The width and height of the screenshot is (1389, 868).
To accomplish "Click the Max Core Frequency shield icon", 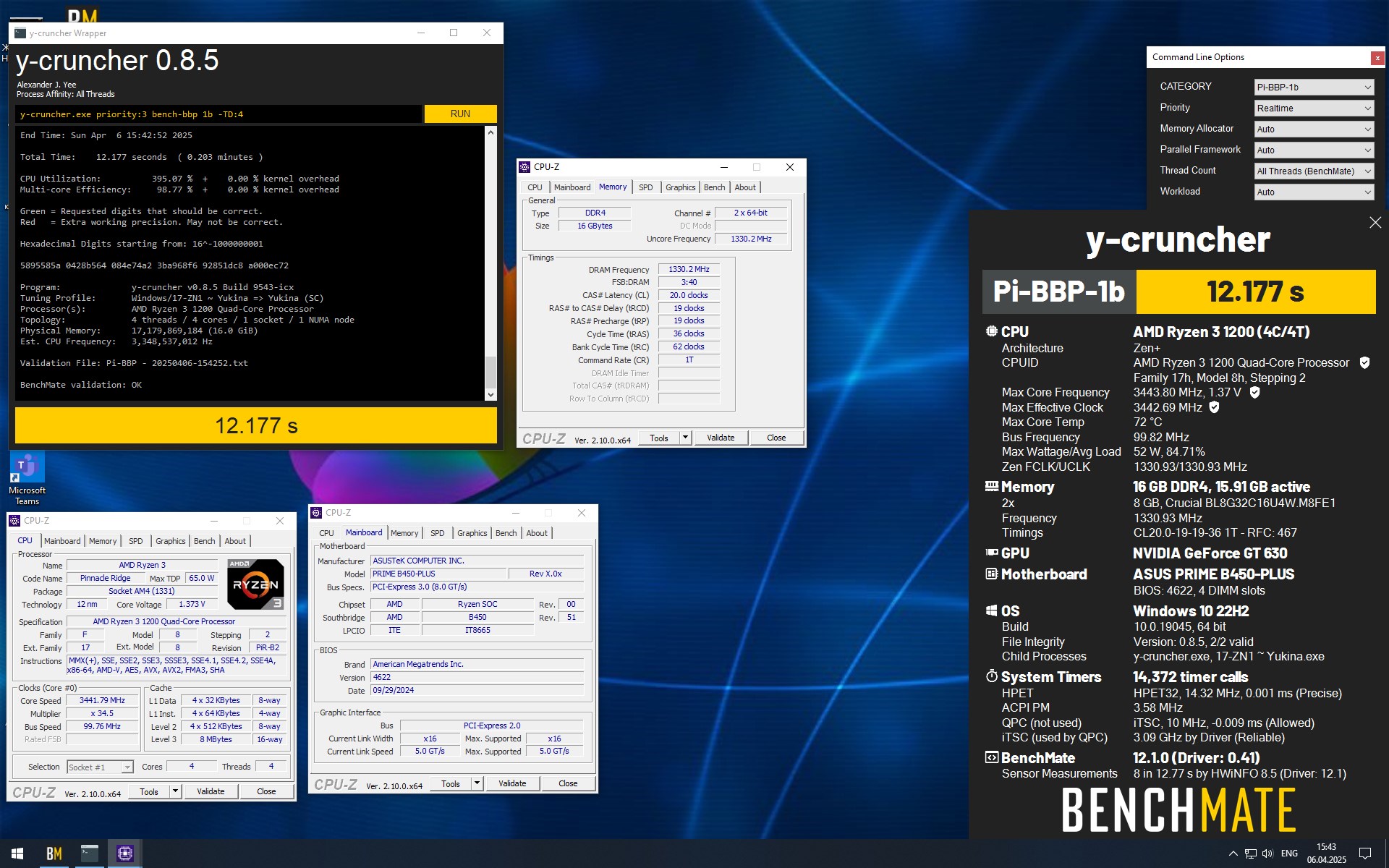I will (x=1255, y=392).
